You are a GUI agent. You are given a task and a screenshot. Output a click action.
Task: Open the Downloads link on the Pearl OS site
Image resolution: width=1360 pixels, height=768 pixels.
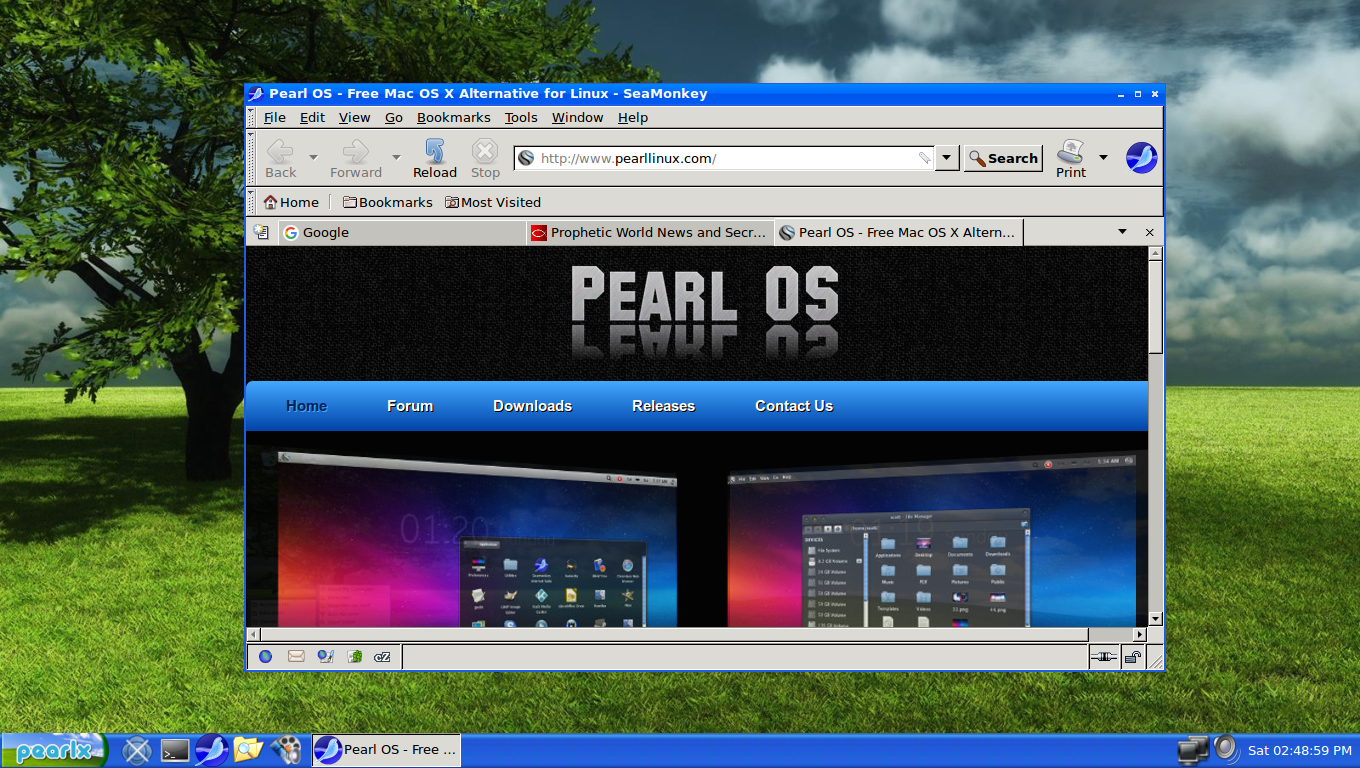532,406
